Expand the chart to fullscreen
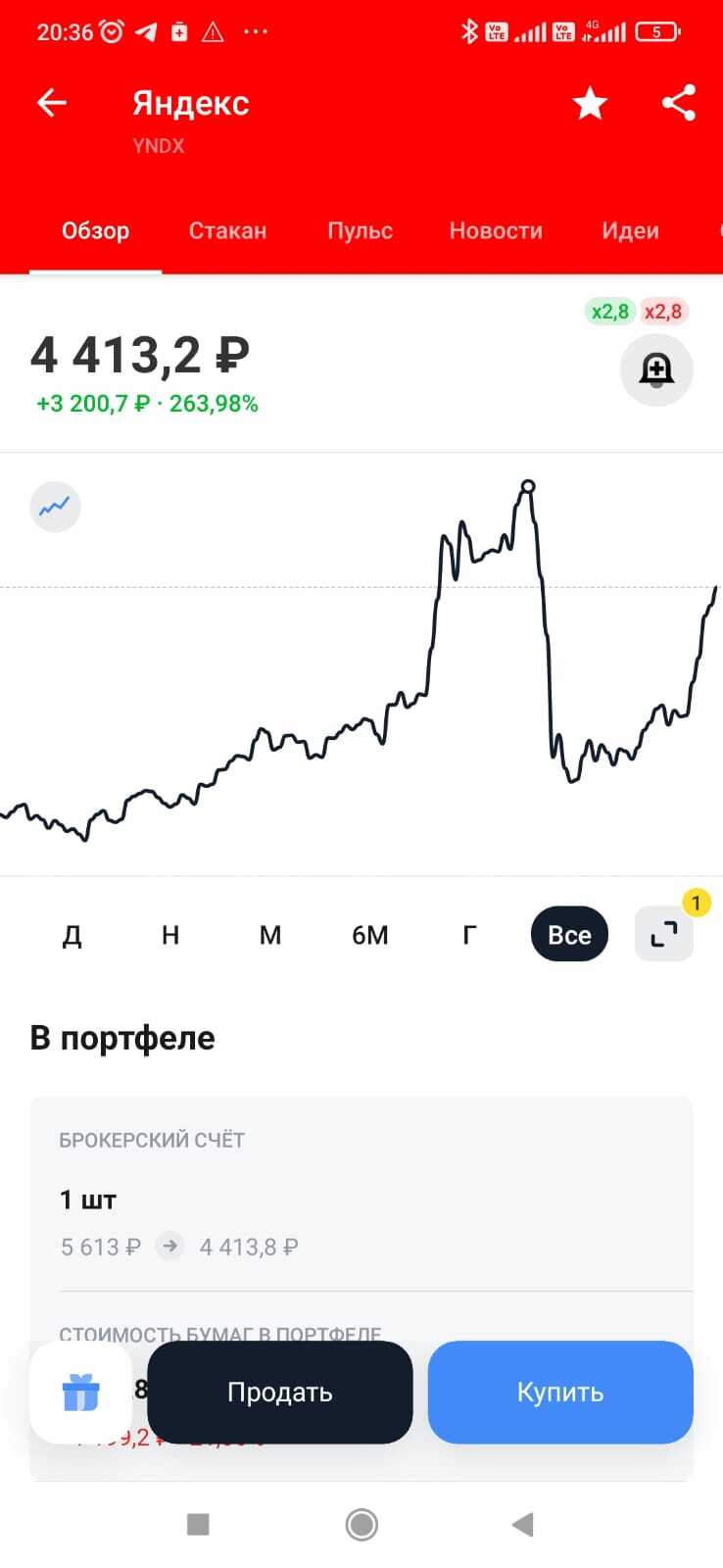723x1568 pixels. pyautogui.click(x=664, y=934)
